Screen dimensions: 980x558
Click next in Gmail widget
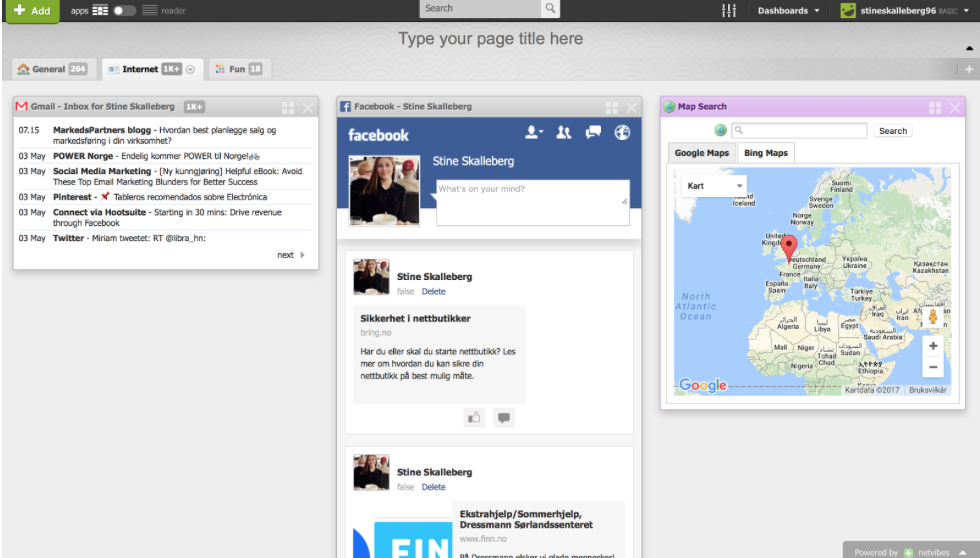[290, 255]
